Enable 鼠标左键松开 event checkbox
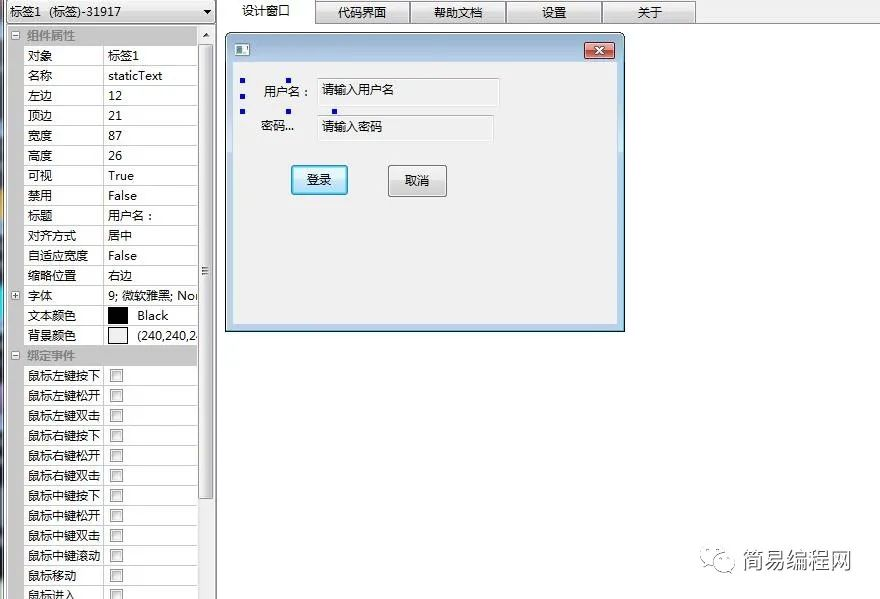880x599 pixels. point(117,396)
